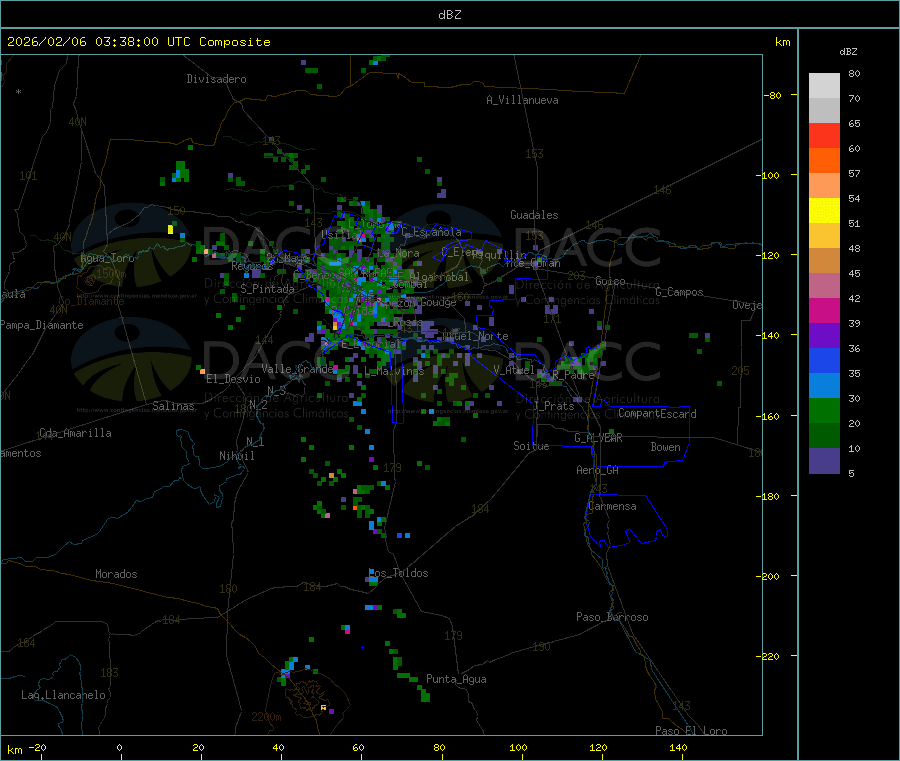Click the 100 km horizontal axis tick
The height and width of the screenshot is (761, 900).
pos(518,747)
